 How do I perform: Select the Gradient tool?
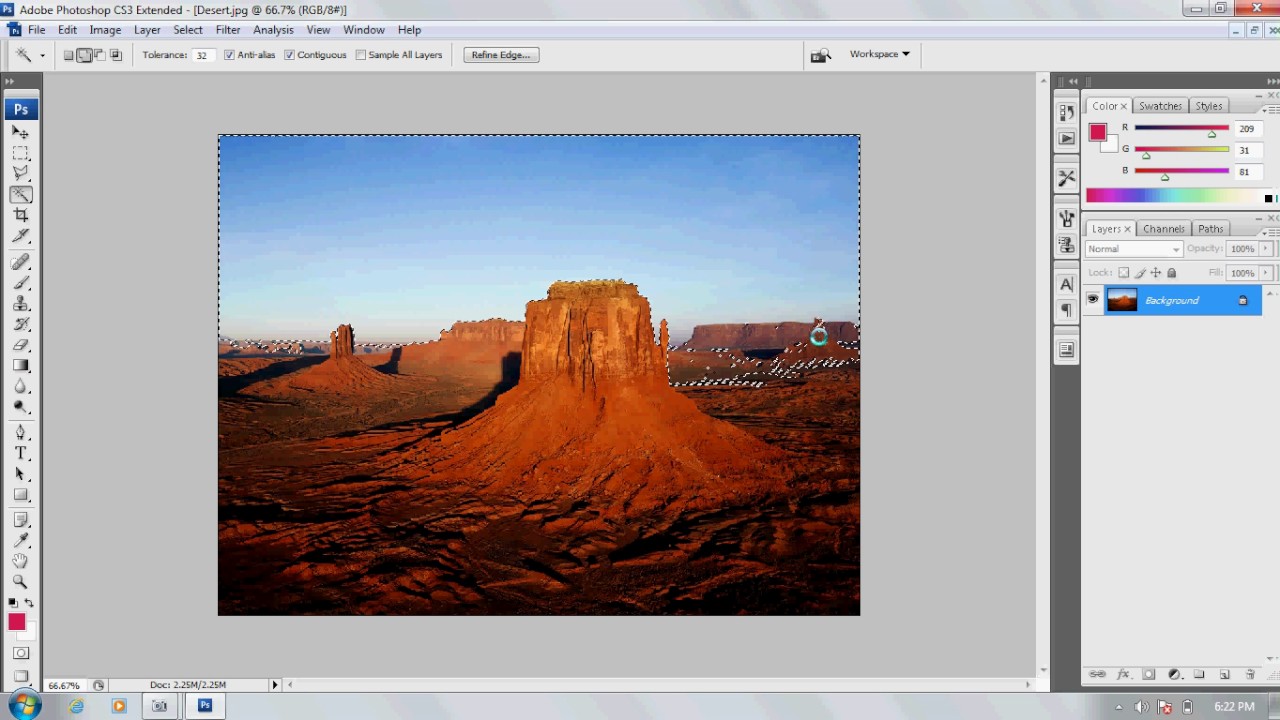21,366
